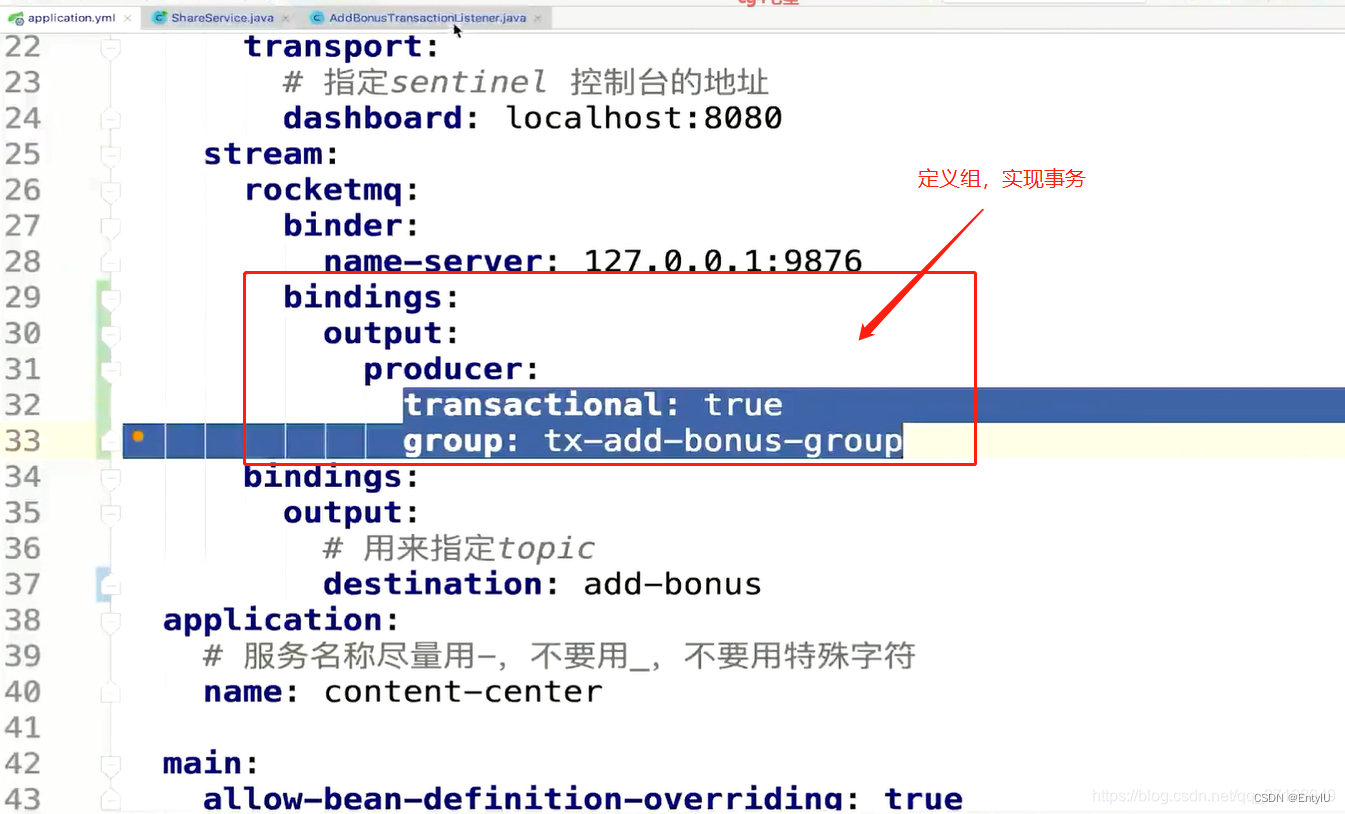Place cursor on destination: add-bonus text
Viewport: 1345px width, 814px height.
coord(542,584)
